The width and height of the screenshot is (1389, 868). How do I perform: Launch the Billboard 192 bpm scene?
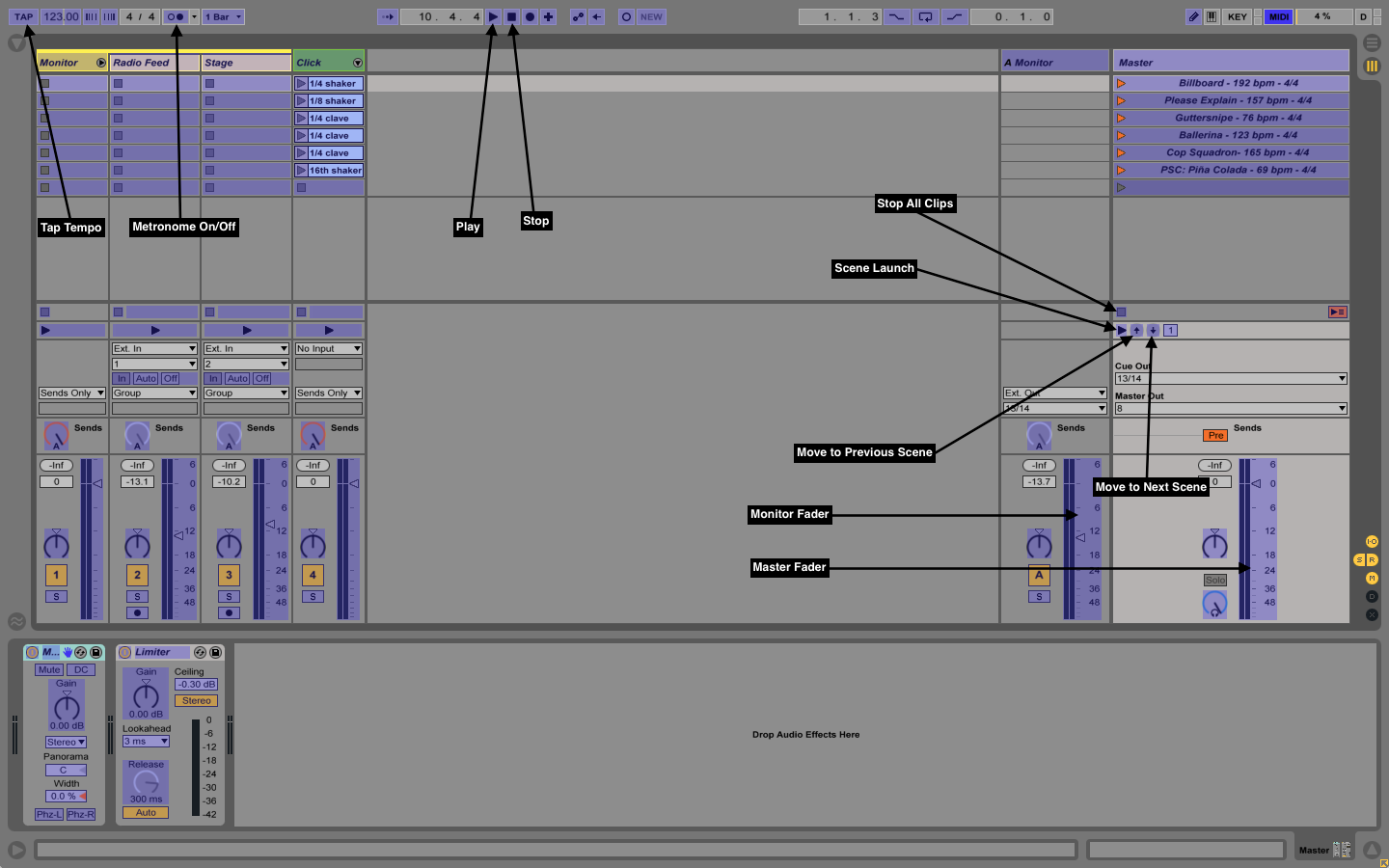(x=1121, y=84)
